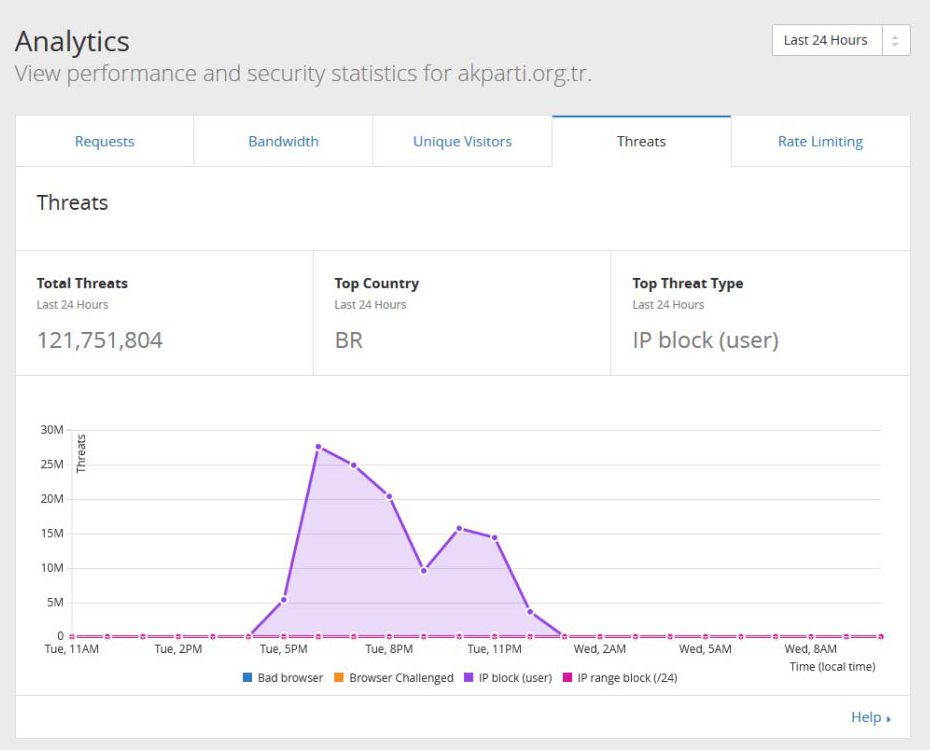
Task: Select the Unique Visitors tab
Action: pyautogui.click(x=462, y=141)
